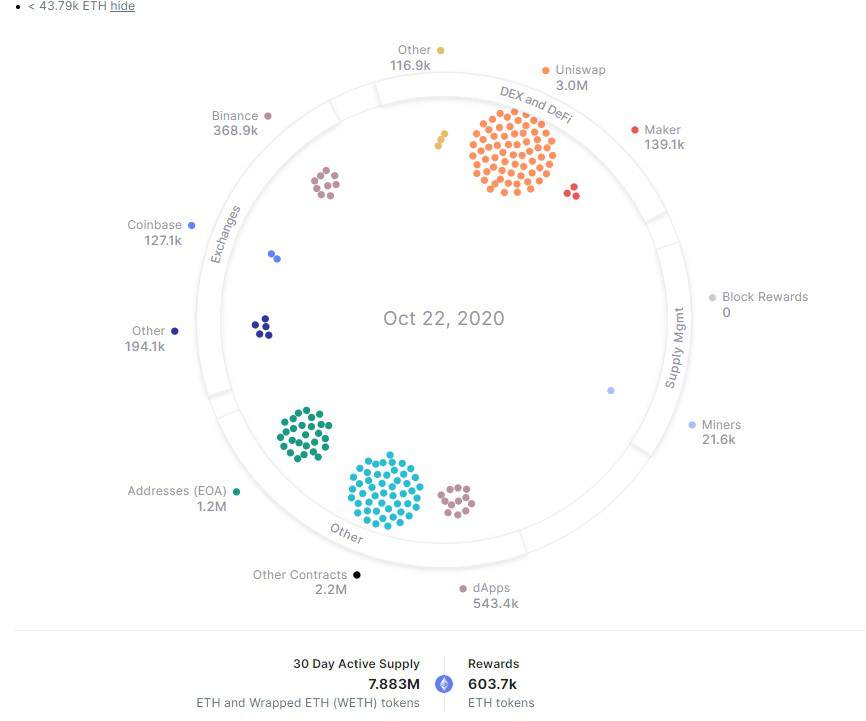Click the Binance legend dot

268,116
